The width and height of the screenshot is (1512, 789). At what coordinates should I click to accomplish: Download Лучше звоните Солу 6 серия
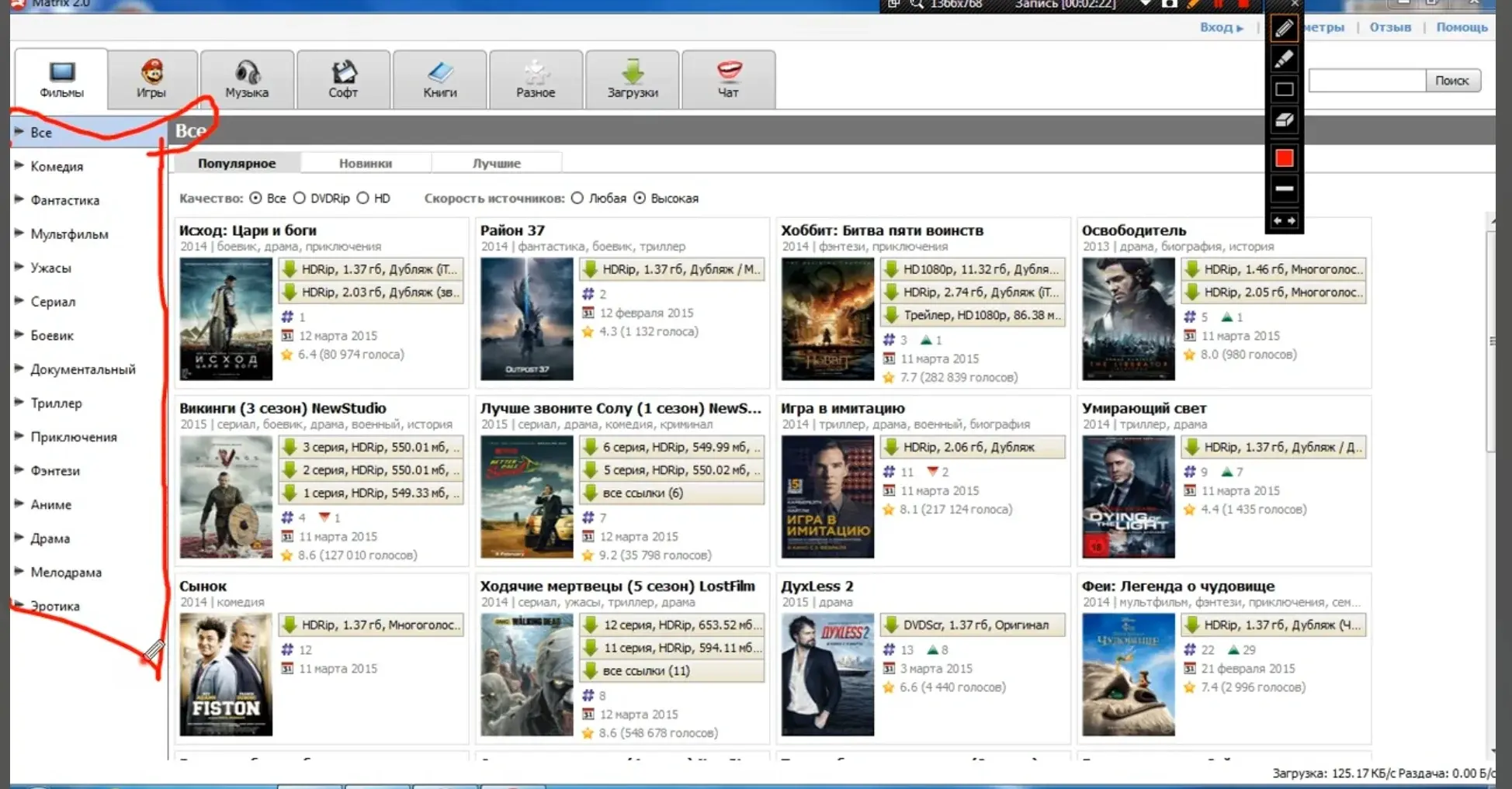pyautogui.click(x=672, y=447)
